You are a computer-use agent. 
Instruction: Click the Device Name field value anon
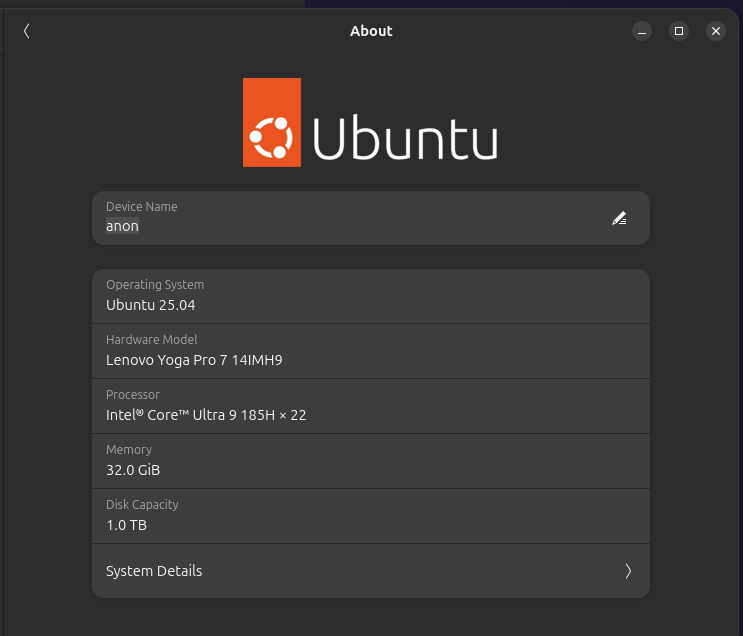pos(122,226)
